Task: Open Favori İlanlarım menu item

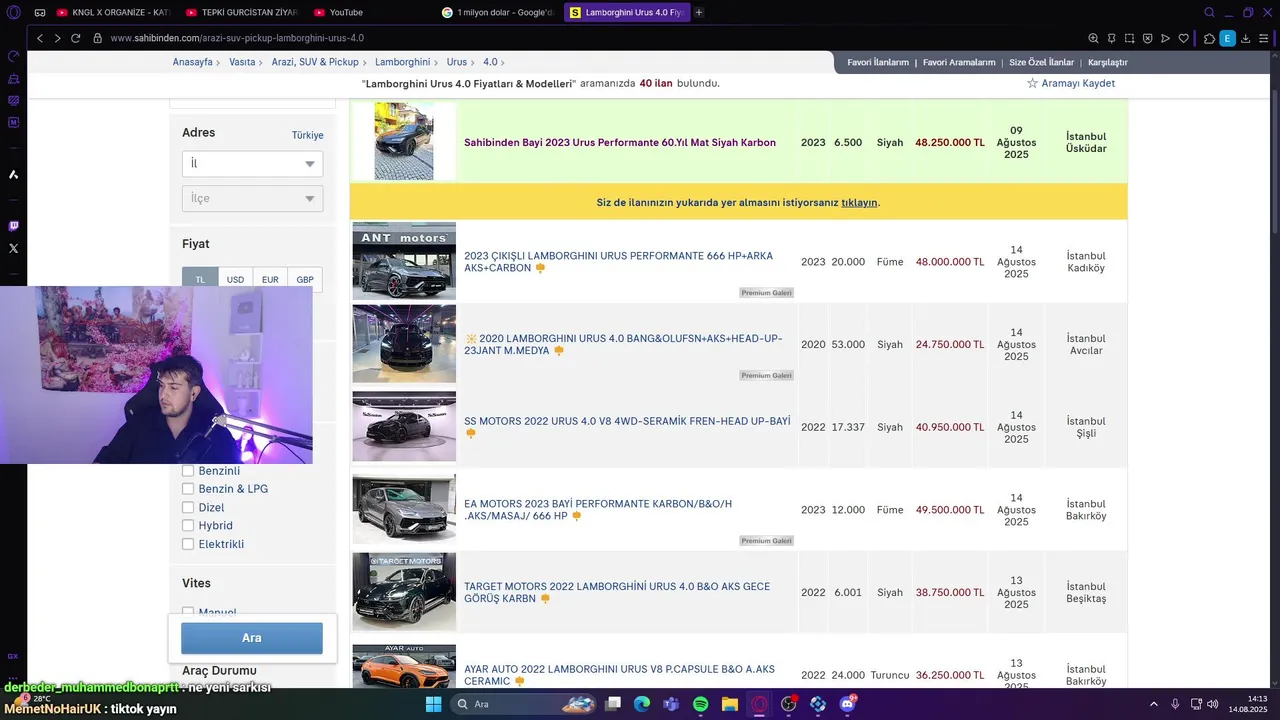Action: [x=878, y=62]
